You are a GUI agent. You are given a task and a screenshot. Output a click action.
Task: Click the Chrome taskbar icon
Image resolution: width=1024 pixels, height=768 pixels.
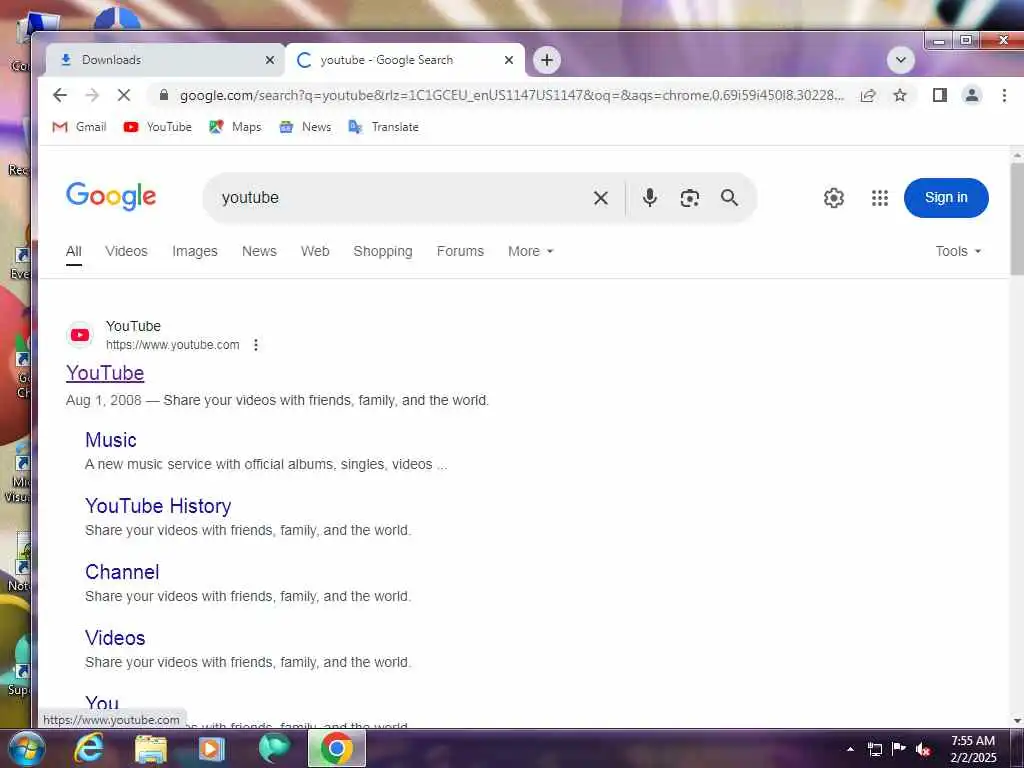pyautogui.click(x=336, y=748)
